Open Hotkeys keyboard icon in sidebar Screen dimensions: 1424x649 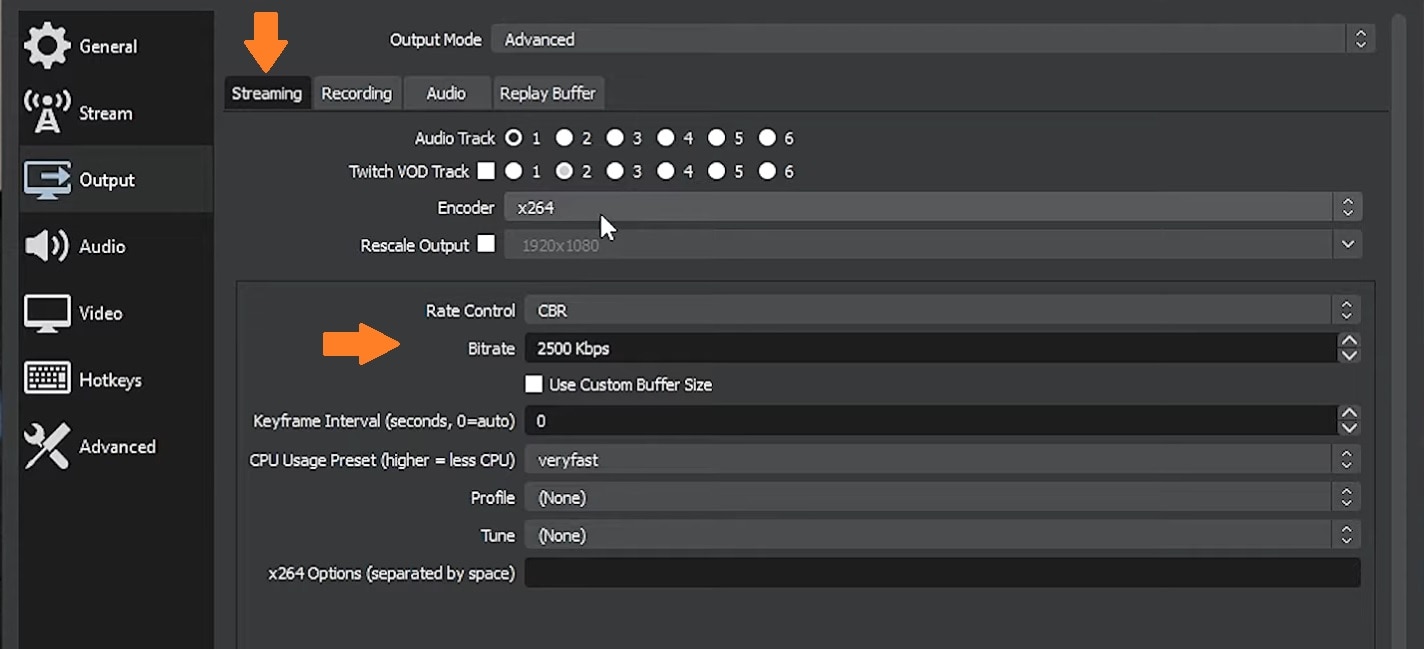[47, 379]
